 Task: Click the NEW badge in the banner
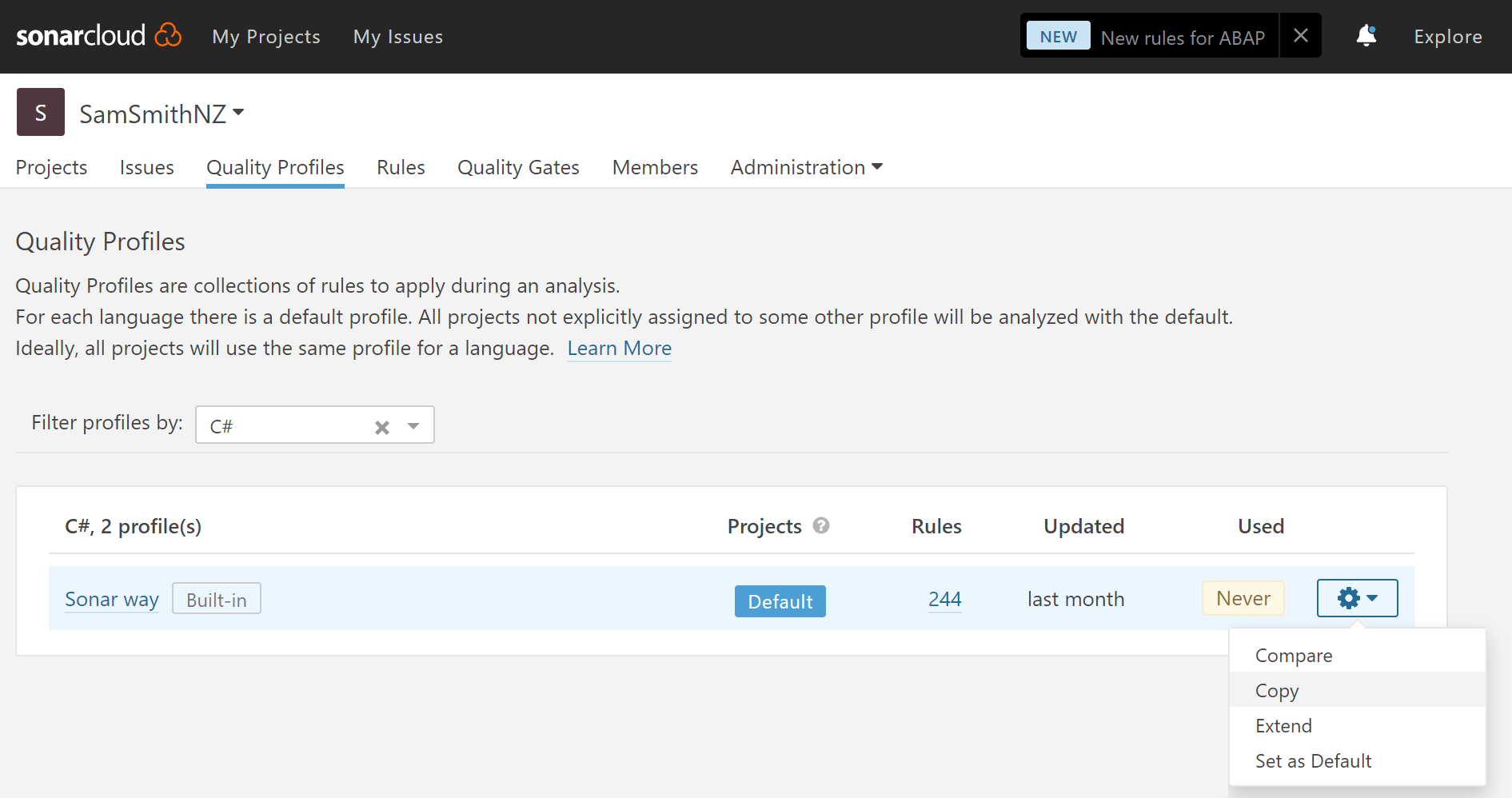pos(1058,37)
